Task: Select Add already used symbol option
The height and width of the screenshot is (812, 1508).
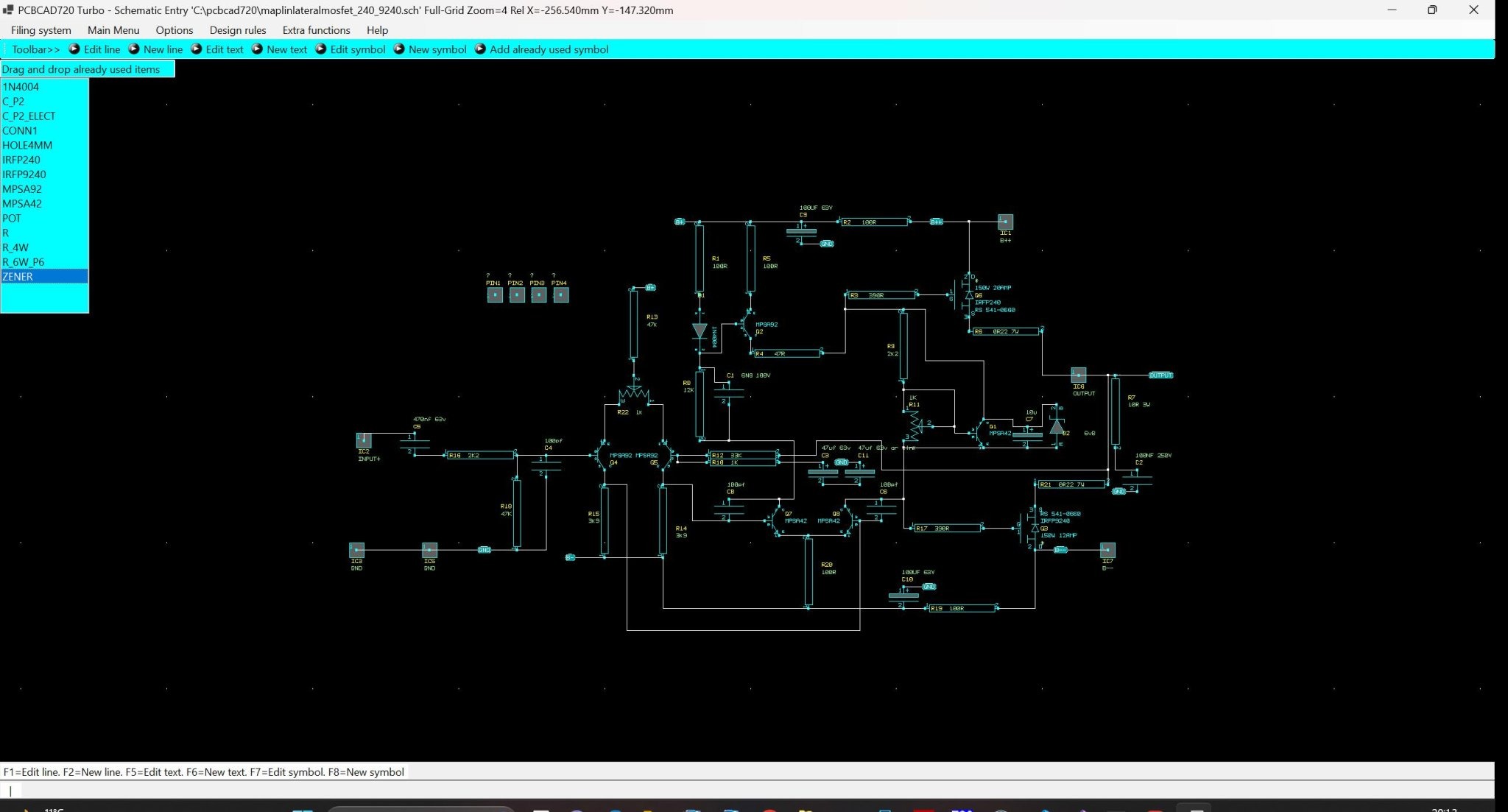Action: [x=542, y=49]
